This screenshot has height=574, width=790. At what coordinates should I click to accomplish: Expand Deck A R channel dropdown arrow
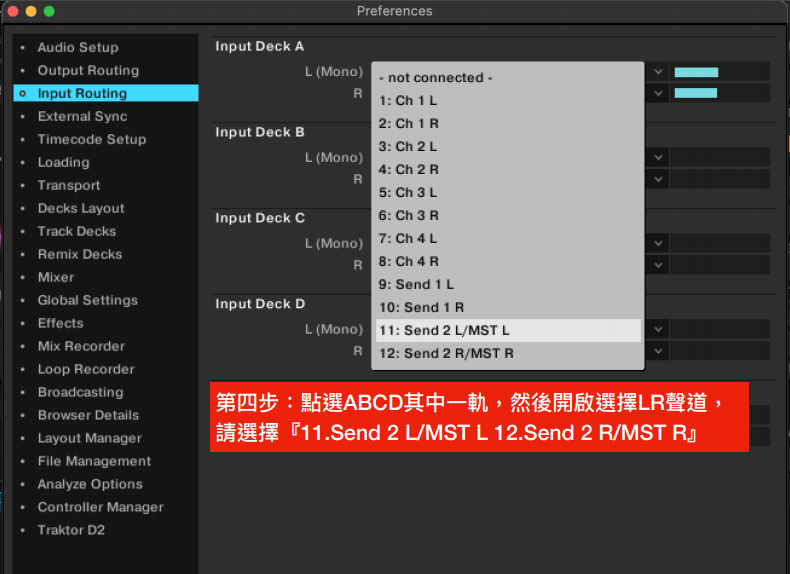[657, 93]
